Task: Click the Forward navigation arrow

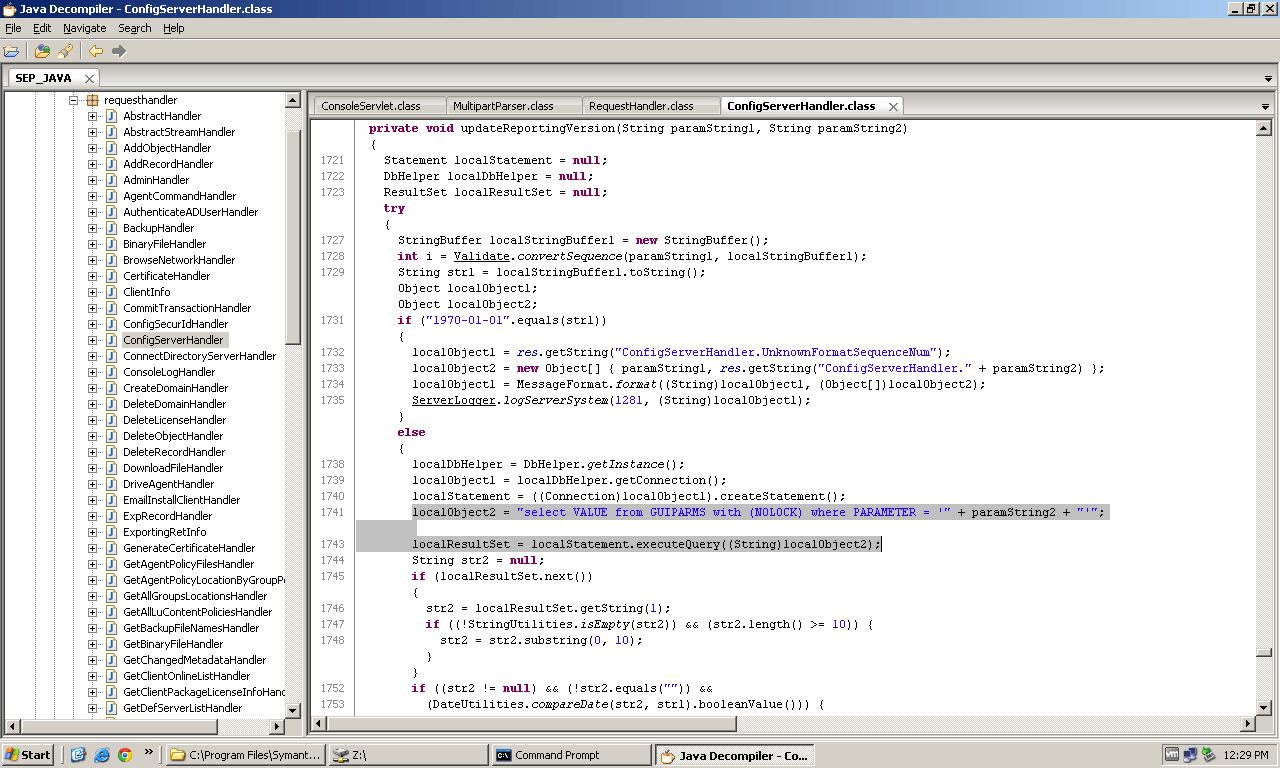Action: pyautogui.click(x=119, y=51)
